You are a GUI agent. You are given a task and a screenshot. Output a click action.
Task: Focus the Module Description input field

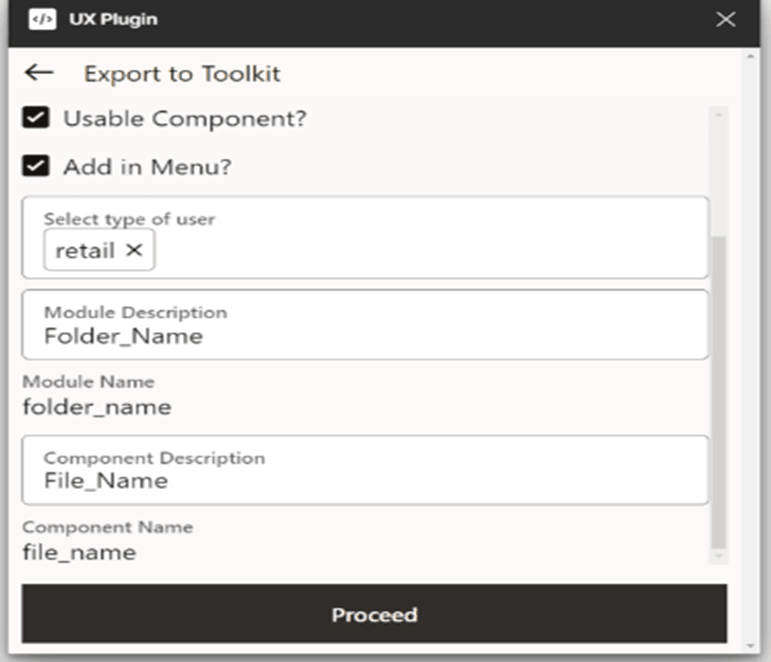click(365, 336)
